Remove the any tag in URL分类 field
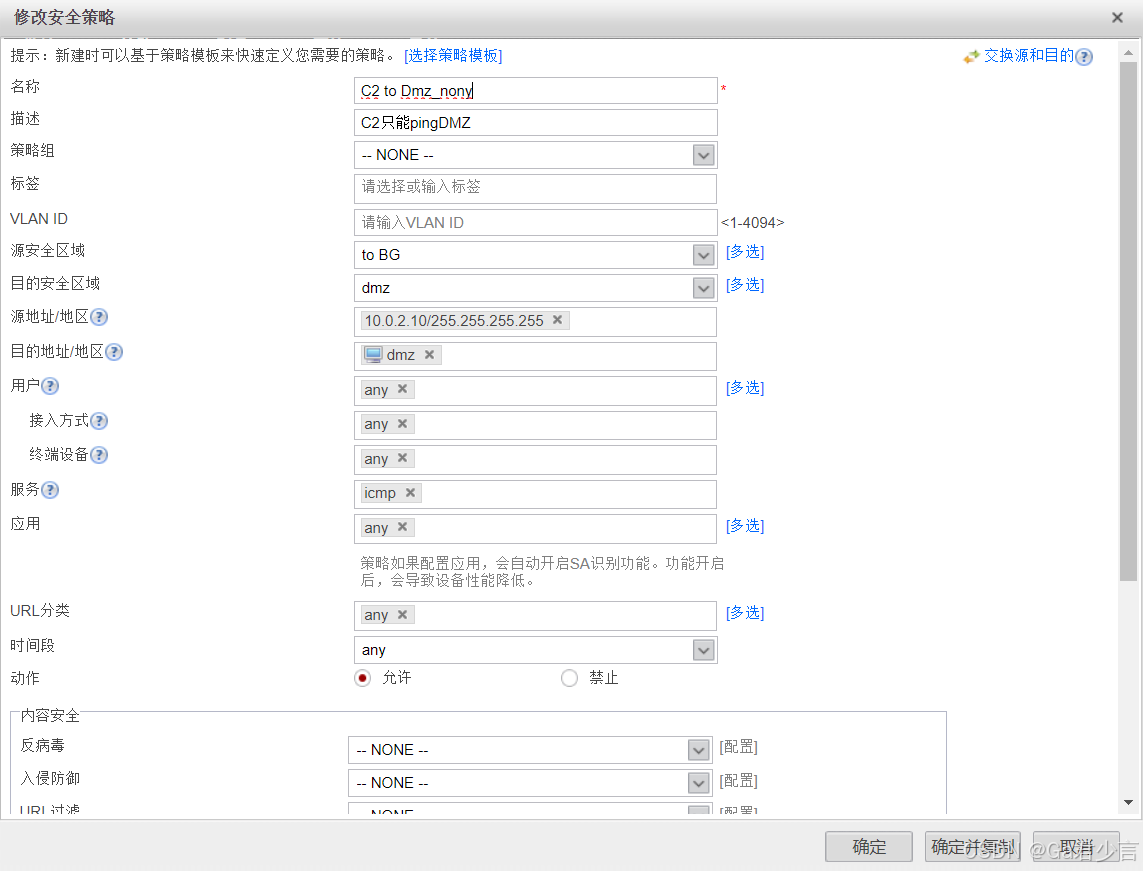This screenshot has width=1143, height=871. (402, 614)
